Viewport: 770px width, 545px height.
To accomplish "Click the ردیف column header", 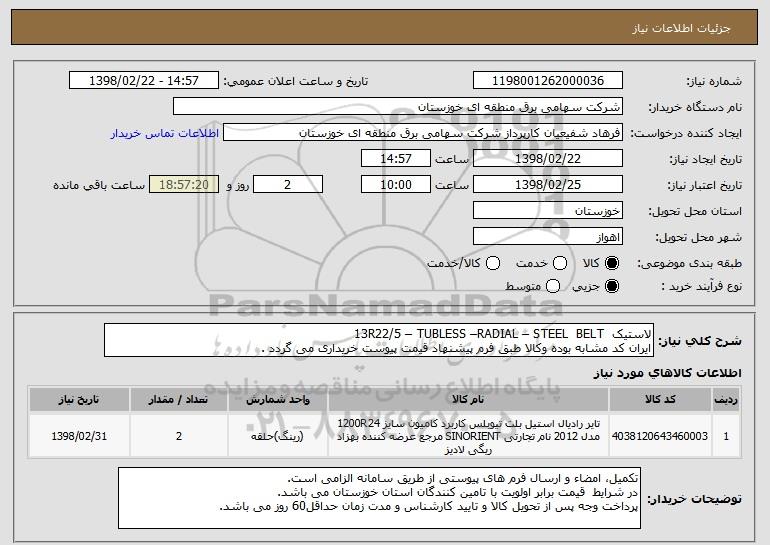I will (726, 400).
